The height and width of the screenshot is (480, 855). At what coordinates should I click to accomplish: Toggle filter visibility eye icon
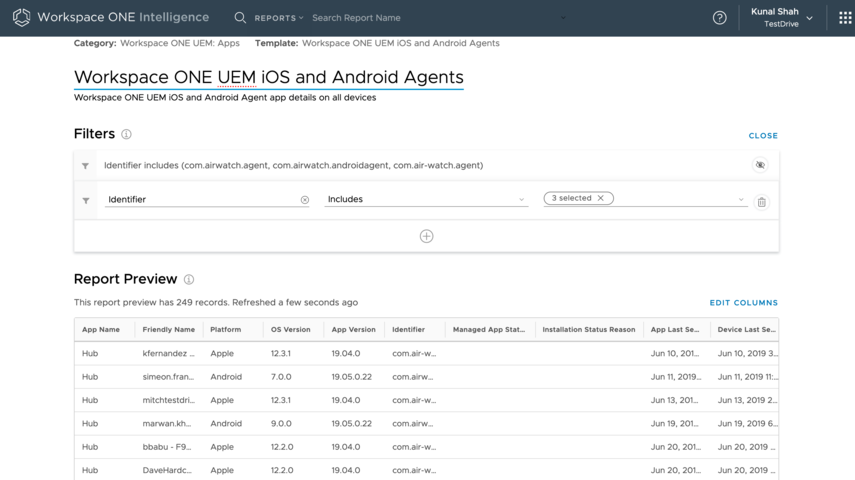pyautogui.click(x=760, y=165)
